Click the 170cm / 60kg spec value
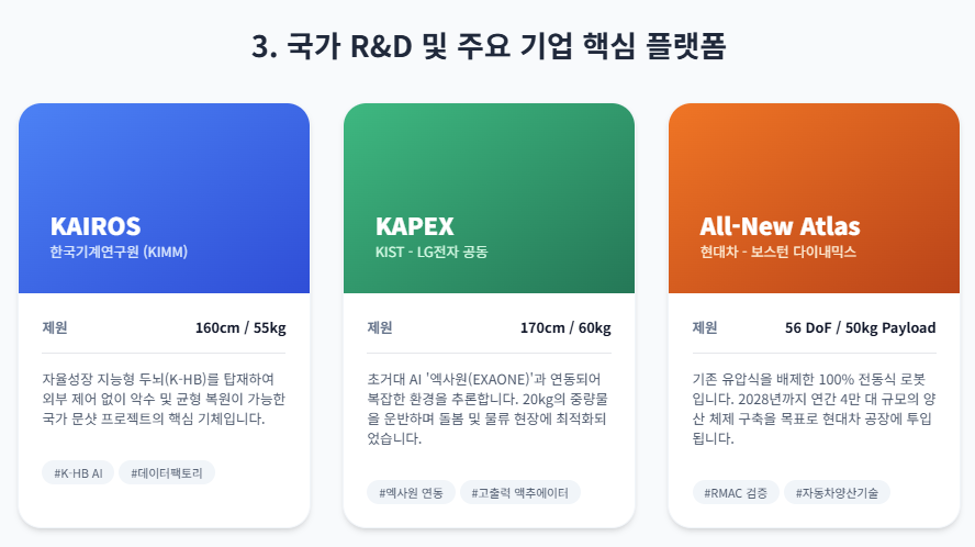 click(x=566, y=328)
